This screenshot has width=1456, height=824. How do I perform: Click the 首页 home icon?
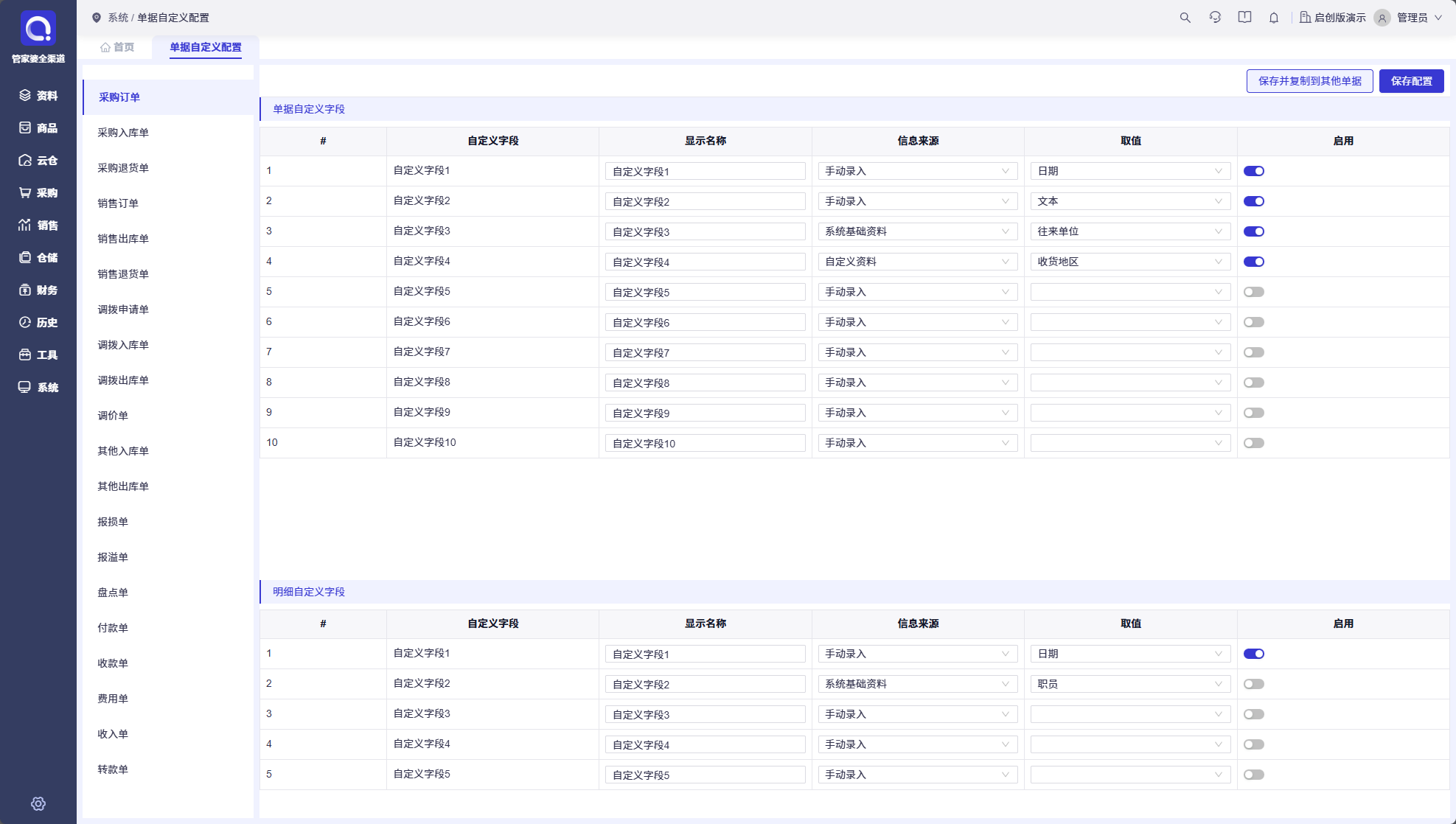pyautogui.click(x=105, y=47)
